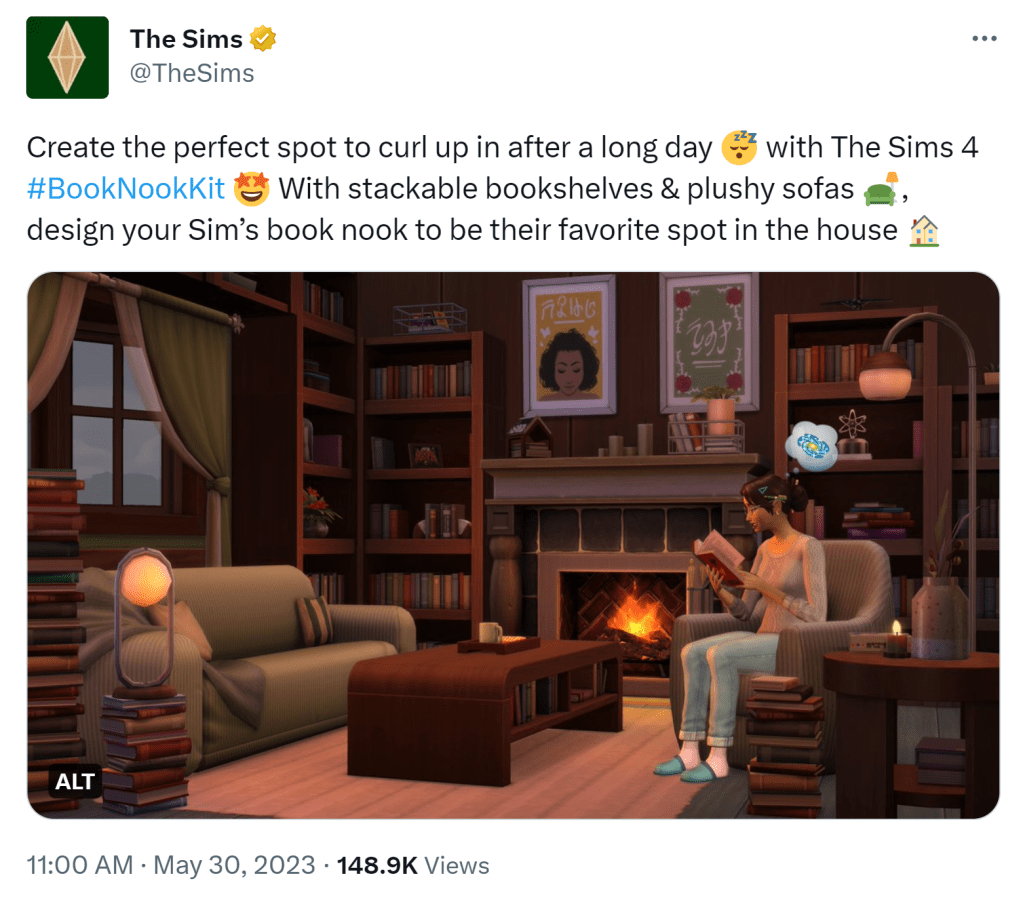This screenshot has width=1023, height=904.
Task: Open the three-dot more options menu
Action: click(984, 38)
